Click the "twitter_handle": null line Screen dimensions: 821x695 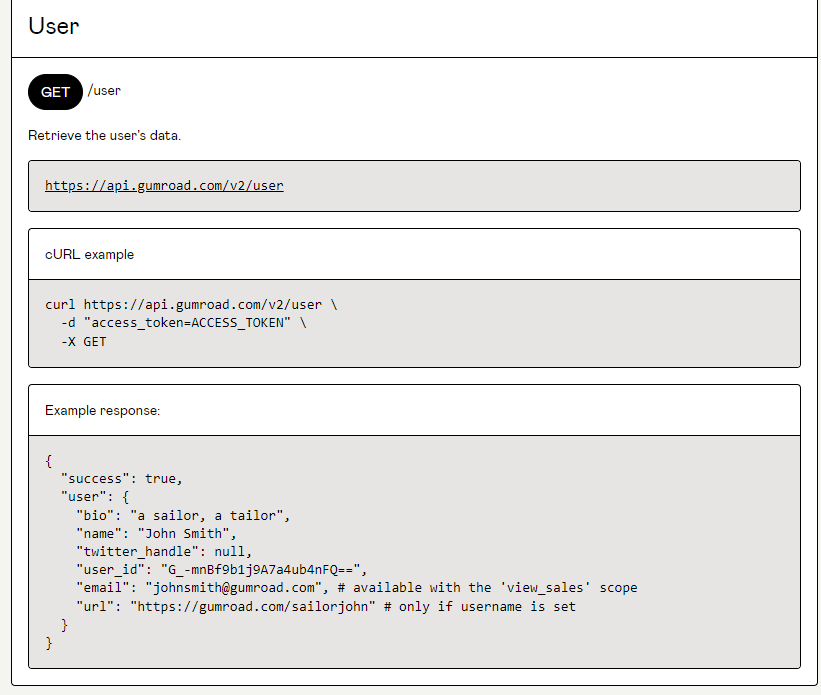[x=164, y=551]
